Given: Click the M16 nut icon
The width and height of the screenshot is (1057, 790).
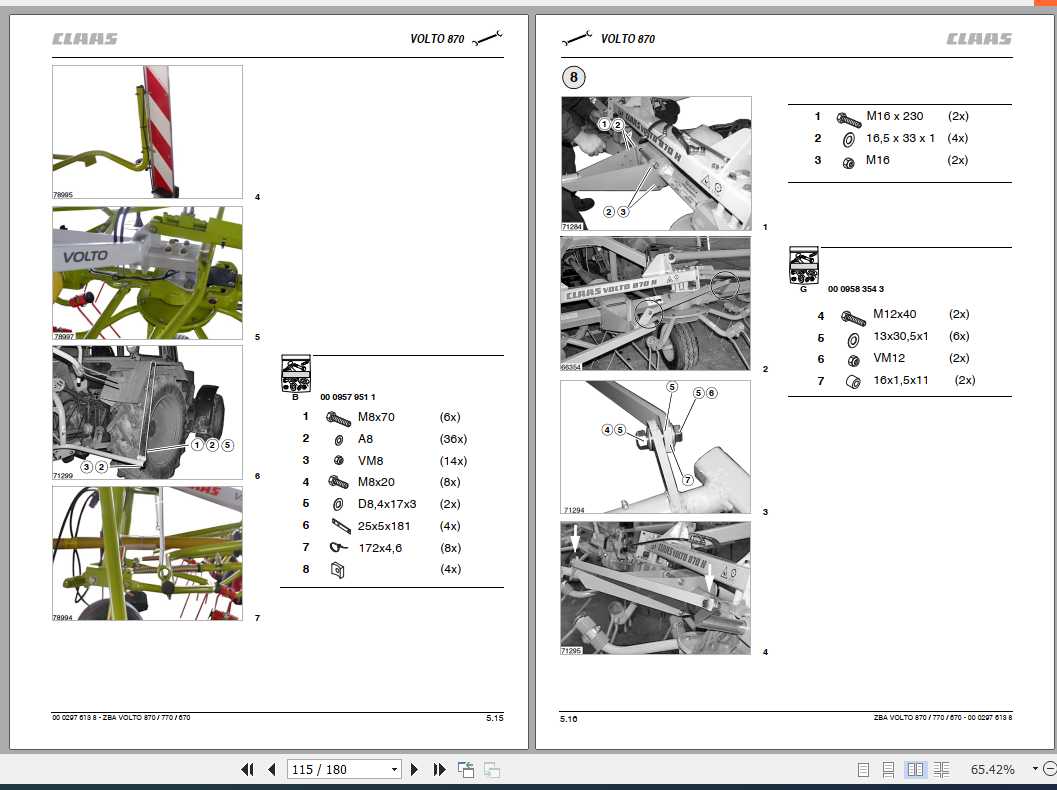Looking at the screenshot, I should click(849, 162).
